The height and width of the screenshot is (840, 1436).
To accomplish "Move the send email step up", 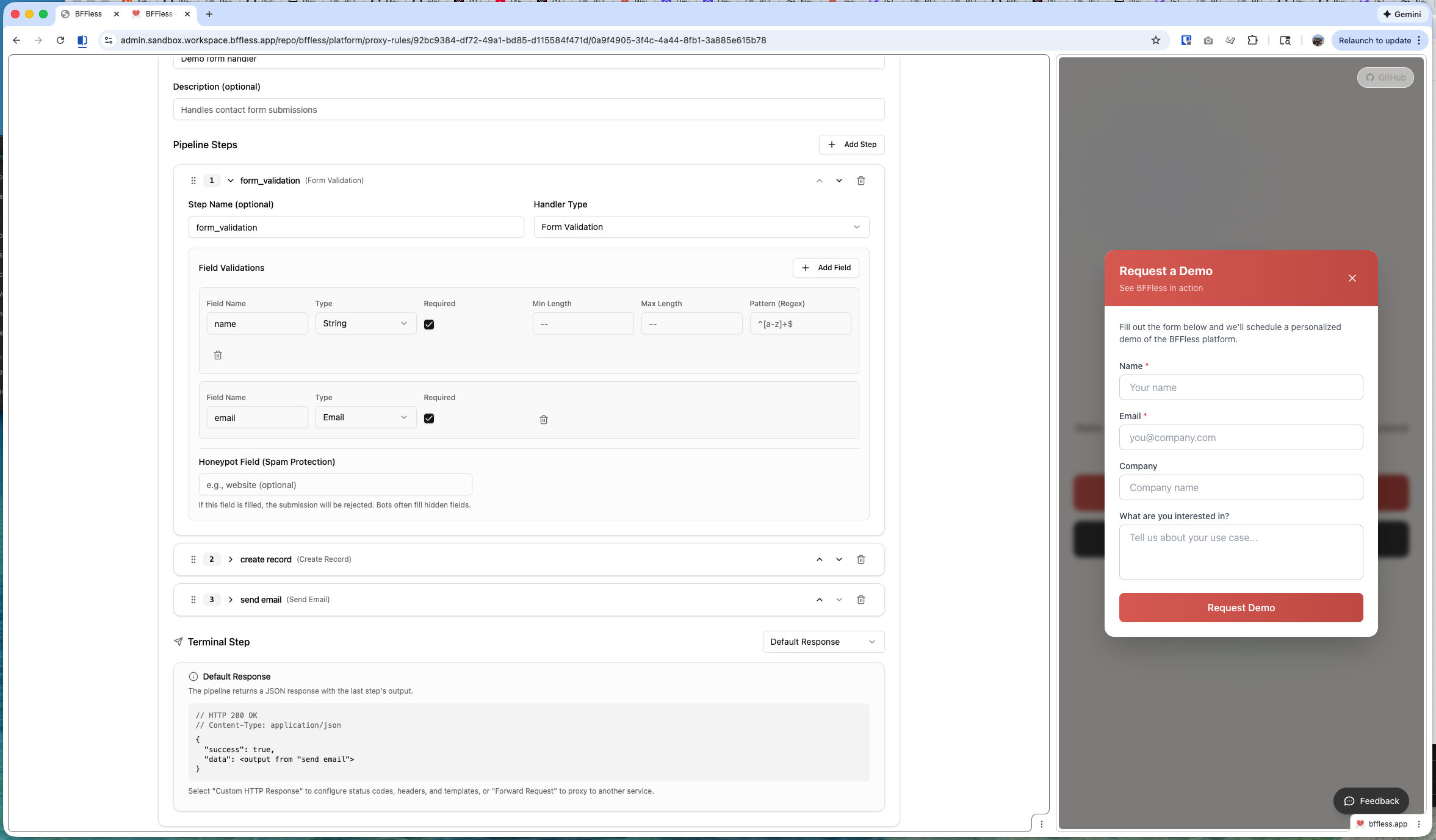I will point(819,600).
